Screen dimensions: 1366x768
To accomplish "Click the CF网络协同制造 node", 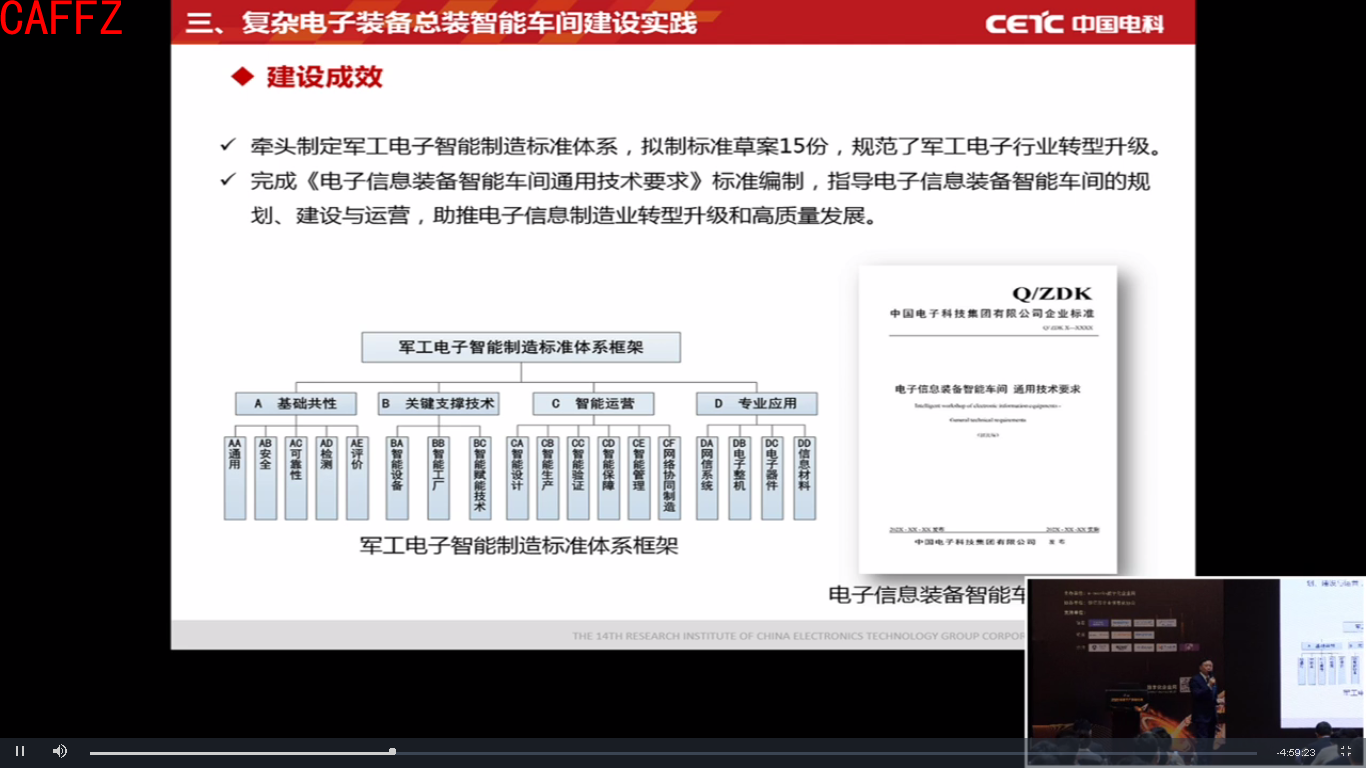I will click(668, 475).
